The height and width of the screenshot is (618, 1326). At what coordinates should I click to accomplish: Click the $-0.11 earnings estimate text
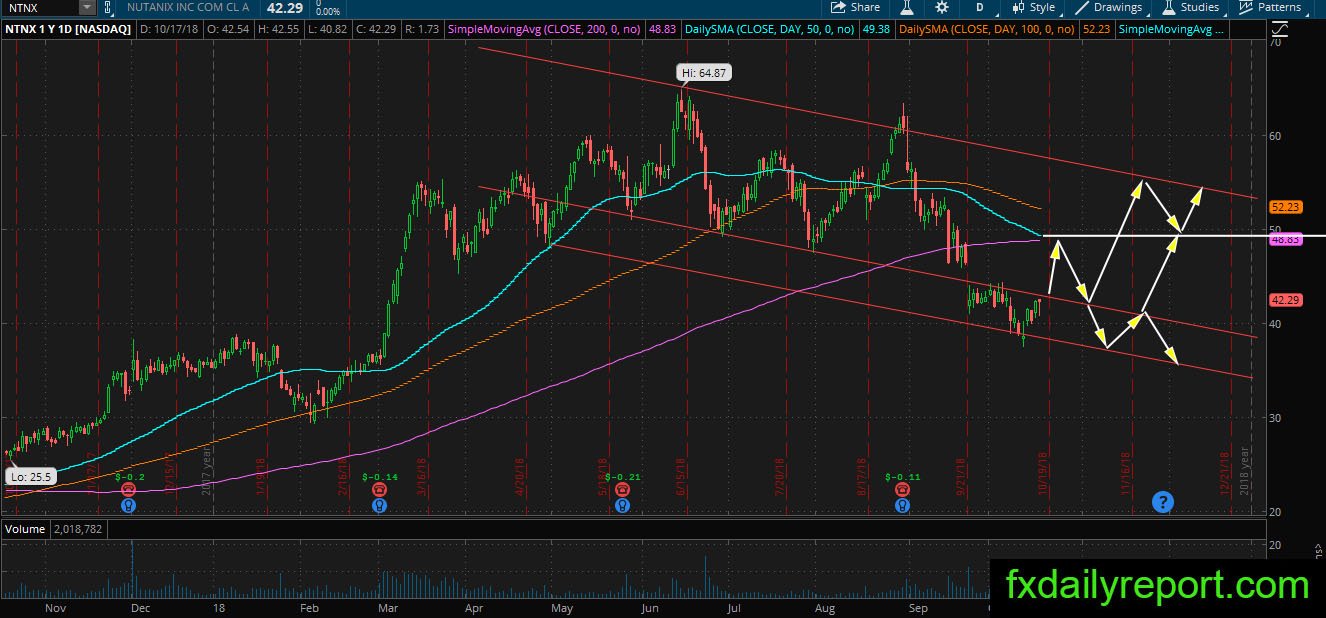coord(903,477)
